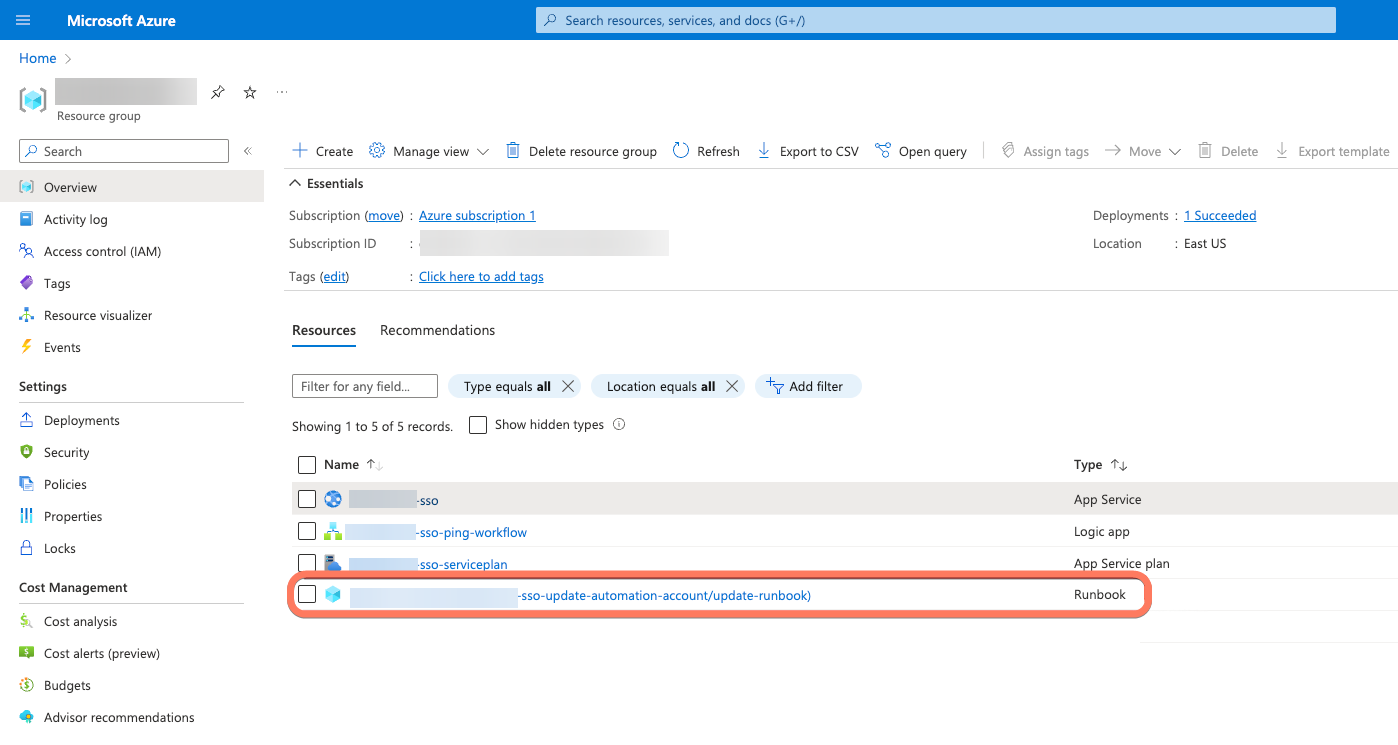1398x745 pixels.
Task: Click the subscription move link
Action: click(383, 215)
